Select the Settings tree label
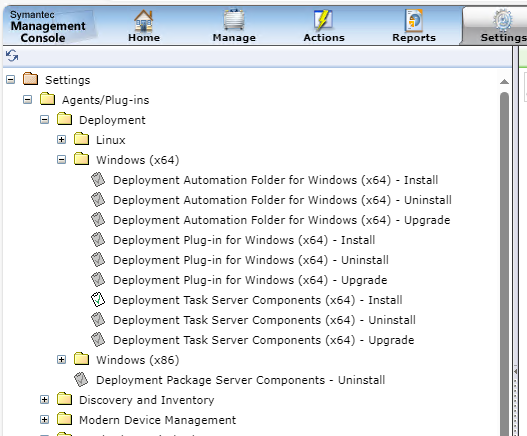This screenshot has height=436, width=527. pyautogui.click(x=68, y=80)
